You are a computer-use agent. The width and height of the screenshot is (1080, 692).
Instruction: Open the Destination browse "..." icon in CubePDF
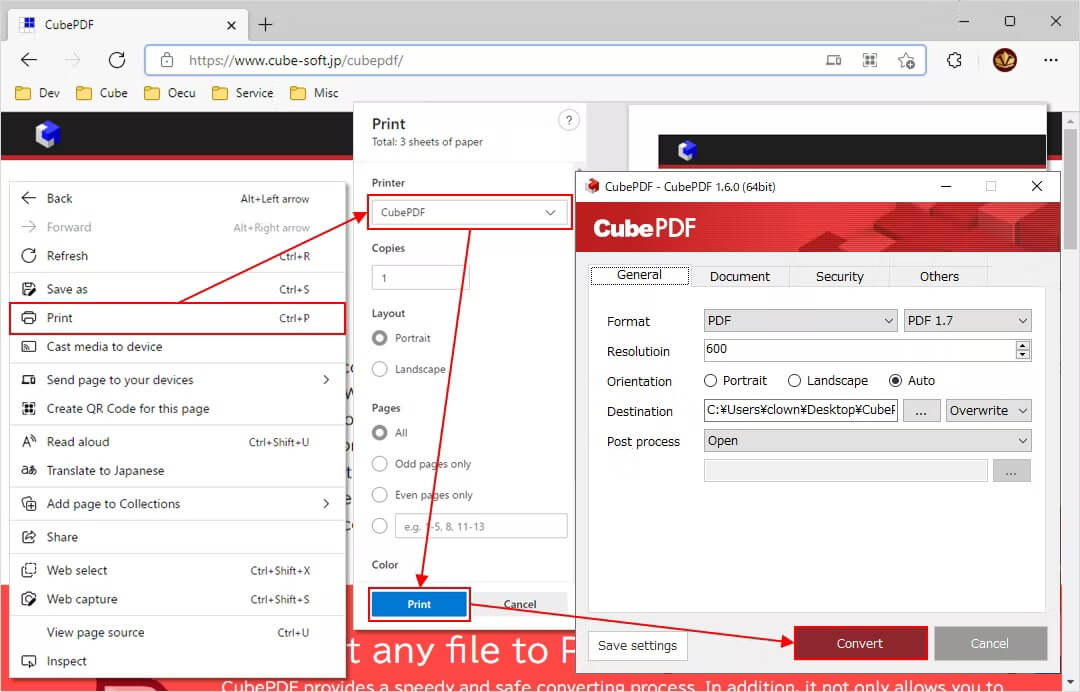coord(921,410)
